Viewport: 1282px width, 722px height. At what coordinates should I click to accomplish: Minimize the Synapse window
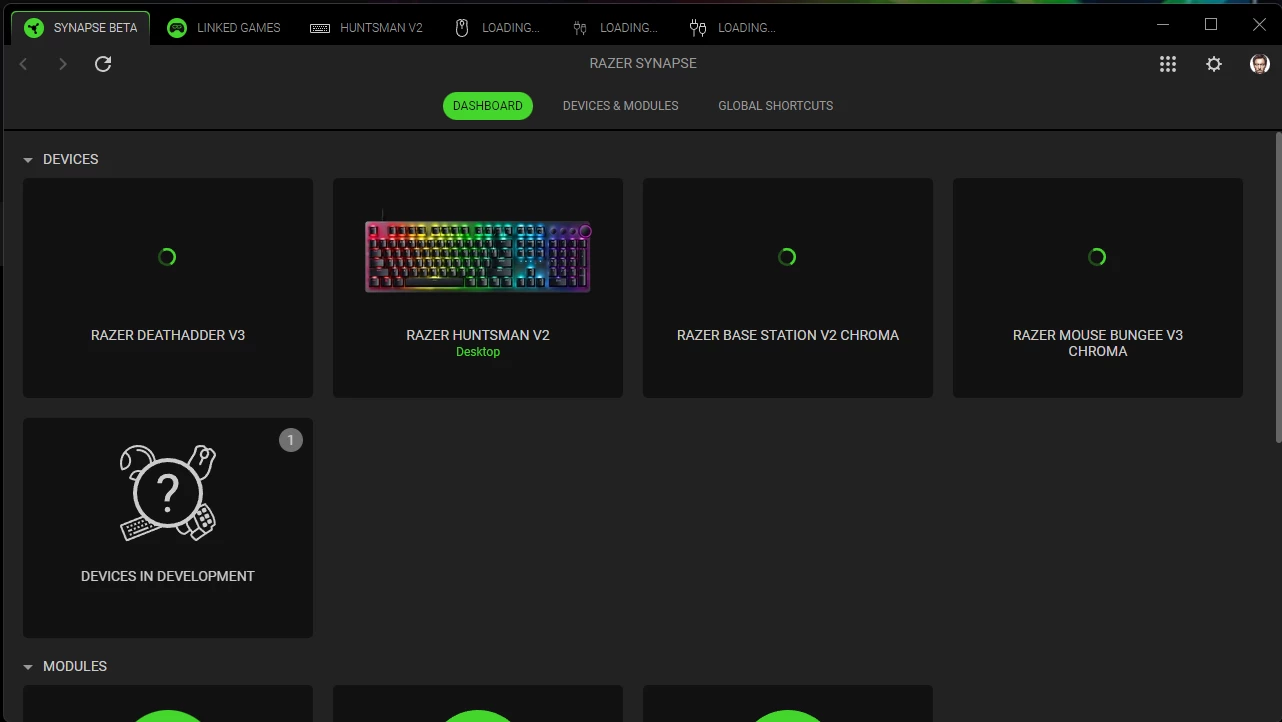(1163, 24)
